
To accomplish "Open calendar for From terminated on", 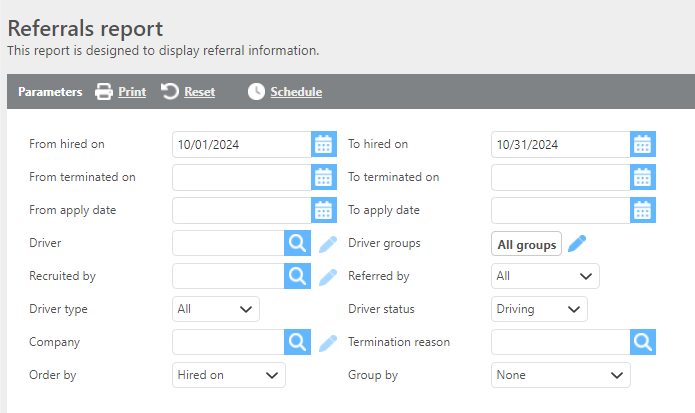I will [x=323, y=177].
